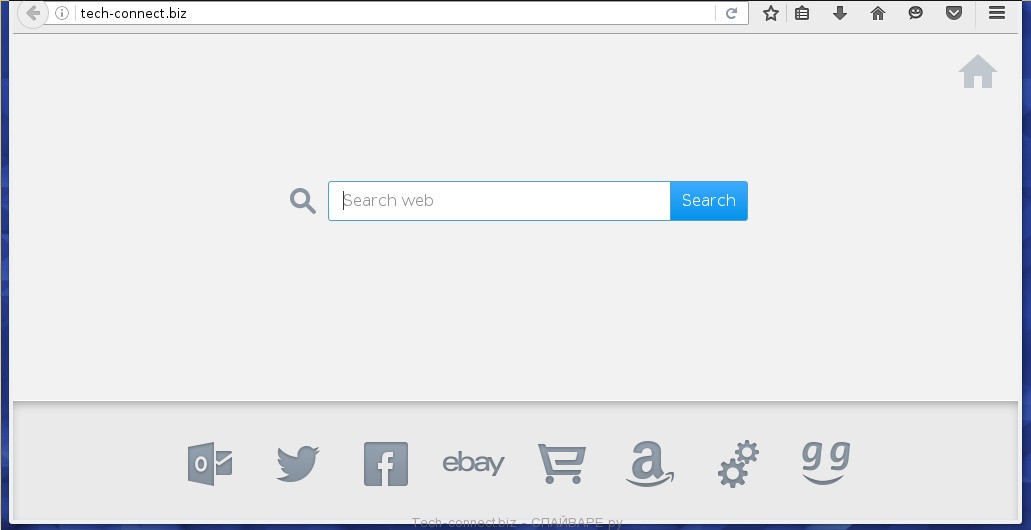Image resolution: width=1031 pixels, height=530 pixels.
Task: Click the page's large home icon
Action: pyautogui.click(x=978, y=72)
